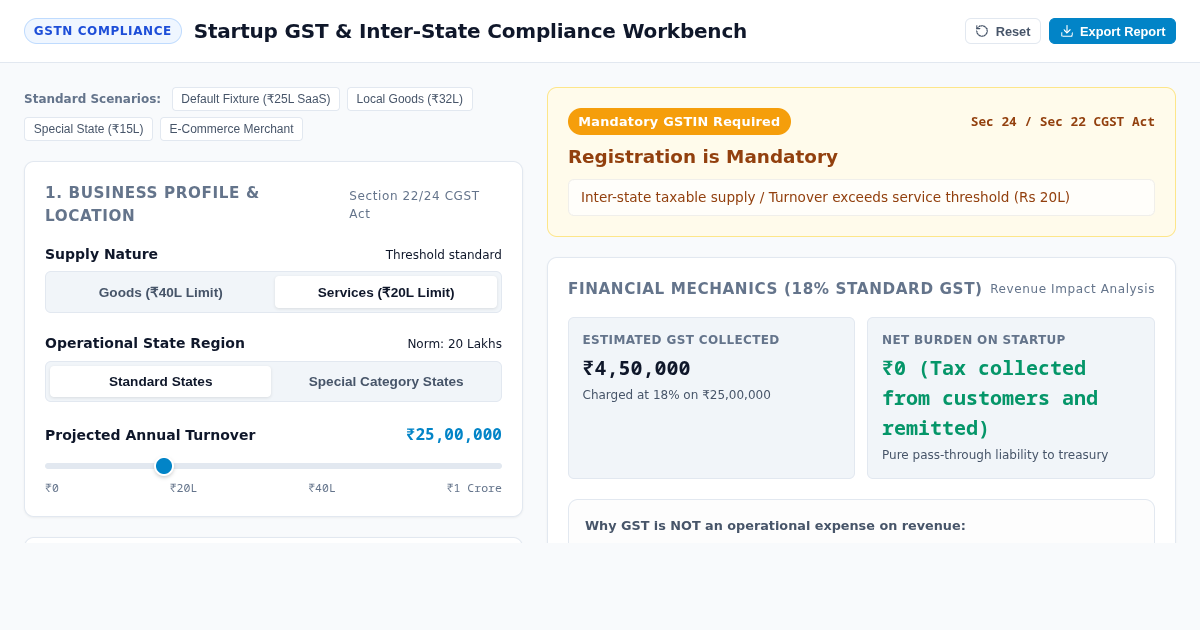Click the Norm: 20 Lakhs label
Image resolution: width=1200 pixels, height=630 pixels.
tap(455, 344)
